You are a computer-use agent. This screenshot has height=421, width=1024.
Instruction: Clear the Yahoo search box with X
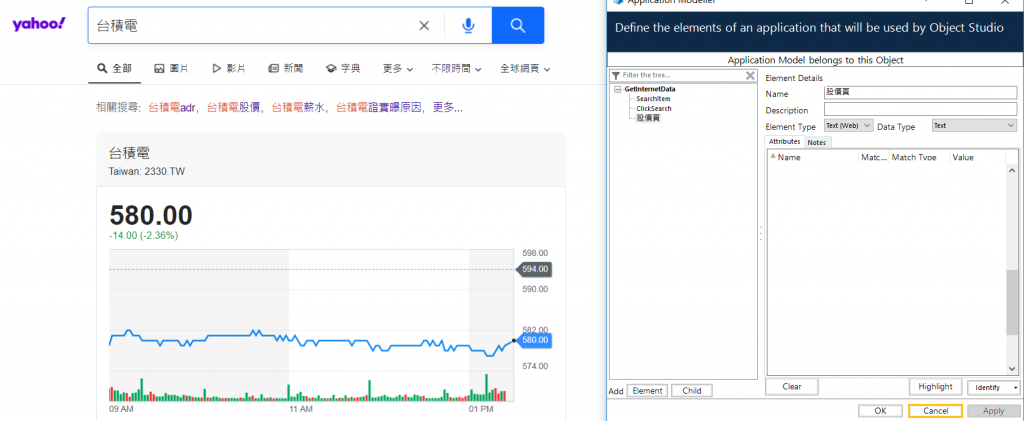tap(424, 25)
